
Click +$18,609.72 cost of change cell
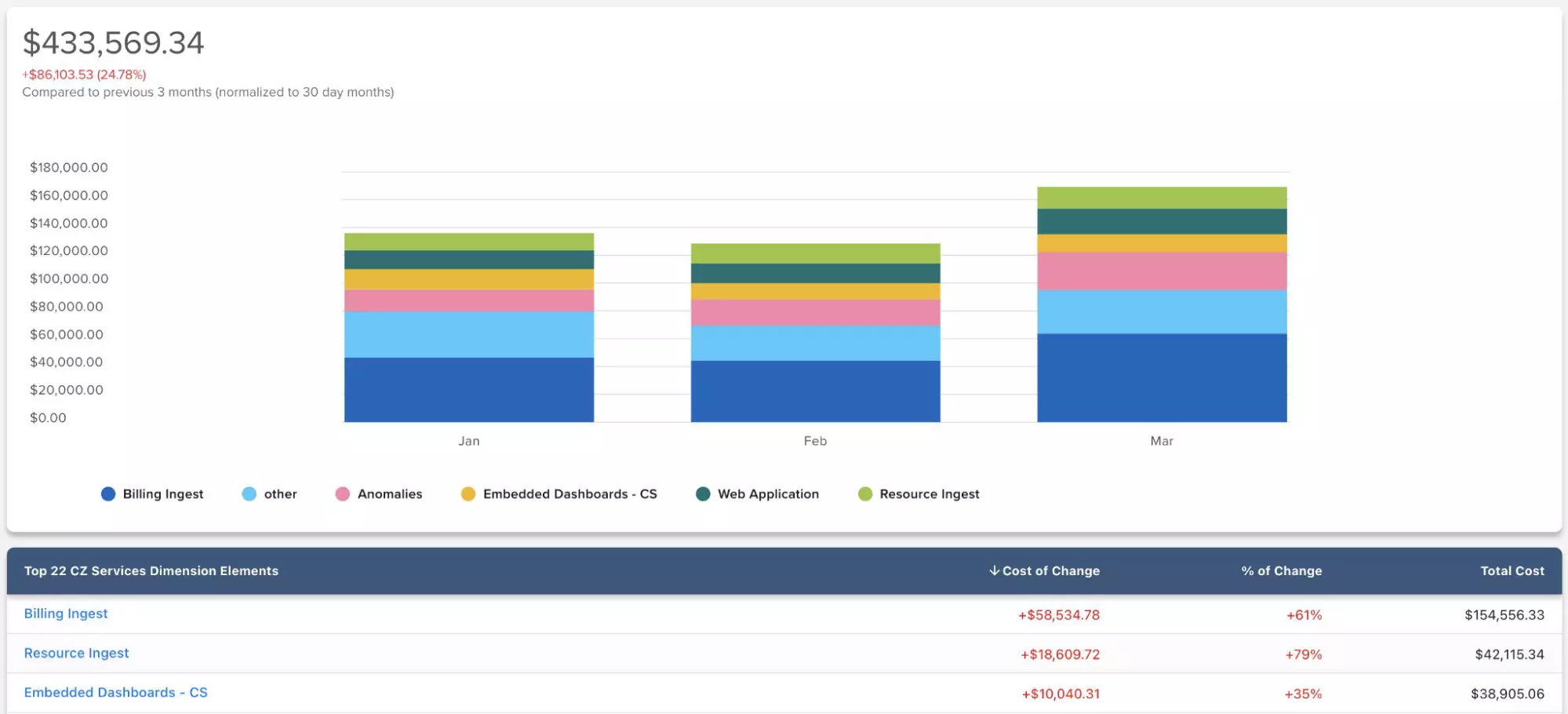1060,654
